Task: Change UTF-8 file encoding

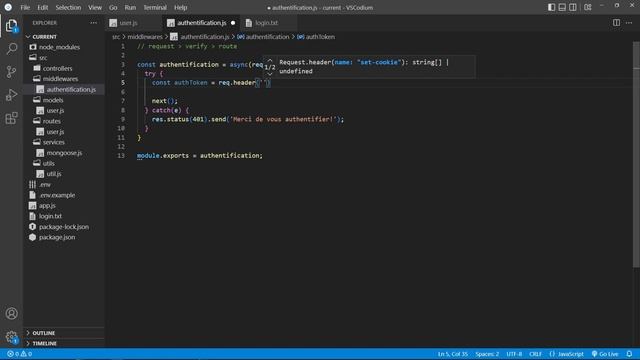Action: 514,354
